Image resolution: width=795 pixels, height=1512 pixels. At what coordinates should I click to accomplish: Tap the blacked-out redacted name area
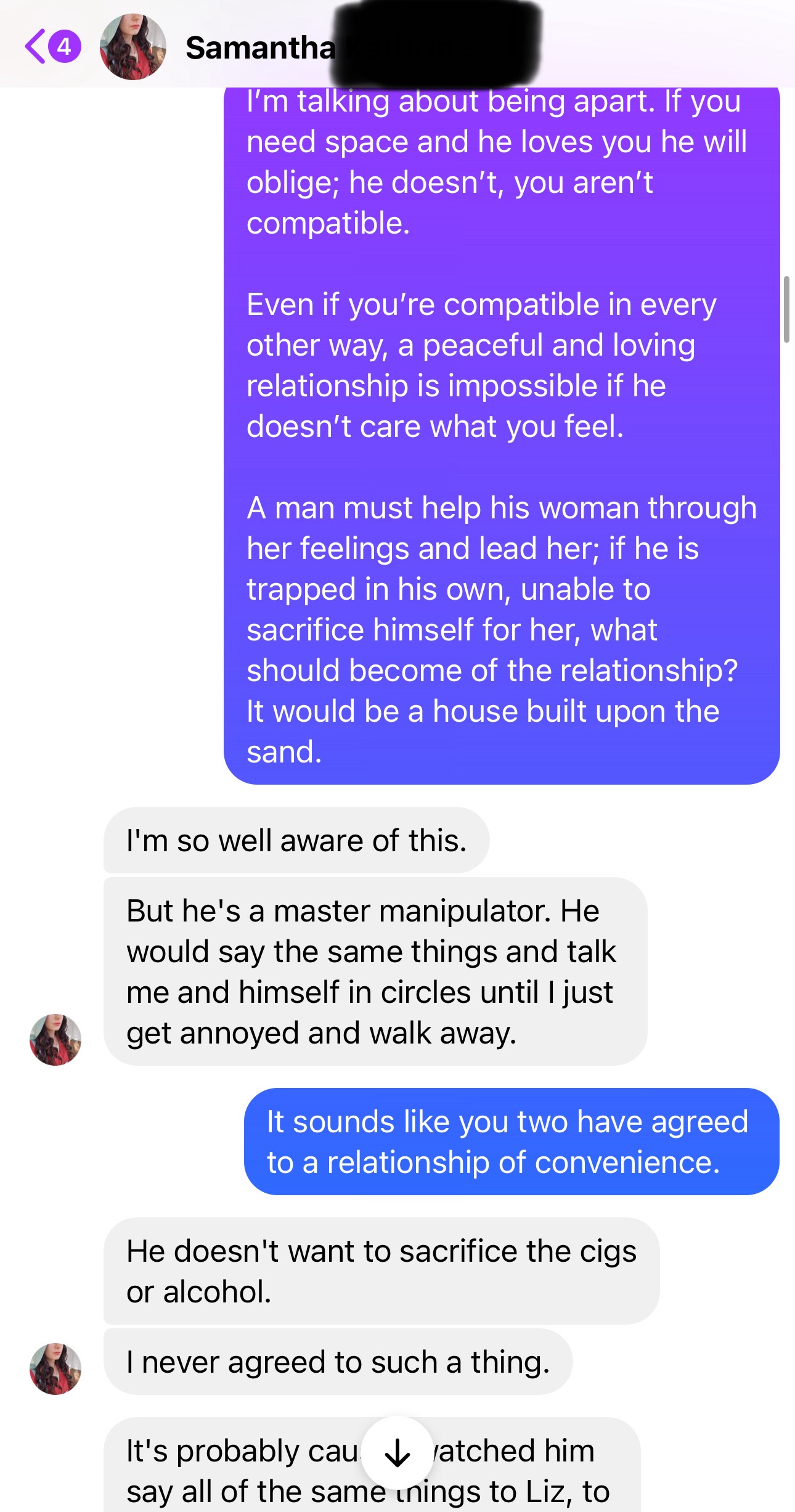436,43
